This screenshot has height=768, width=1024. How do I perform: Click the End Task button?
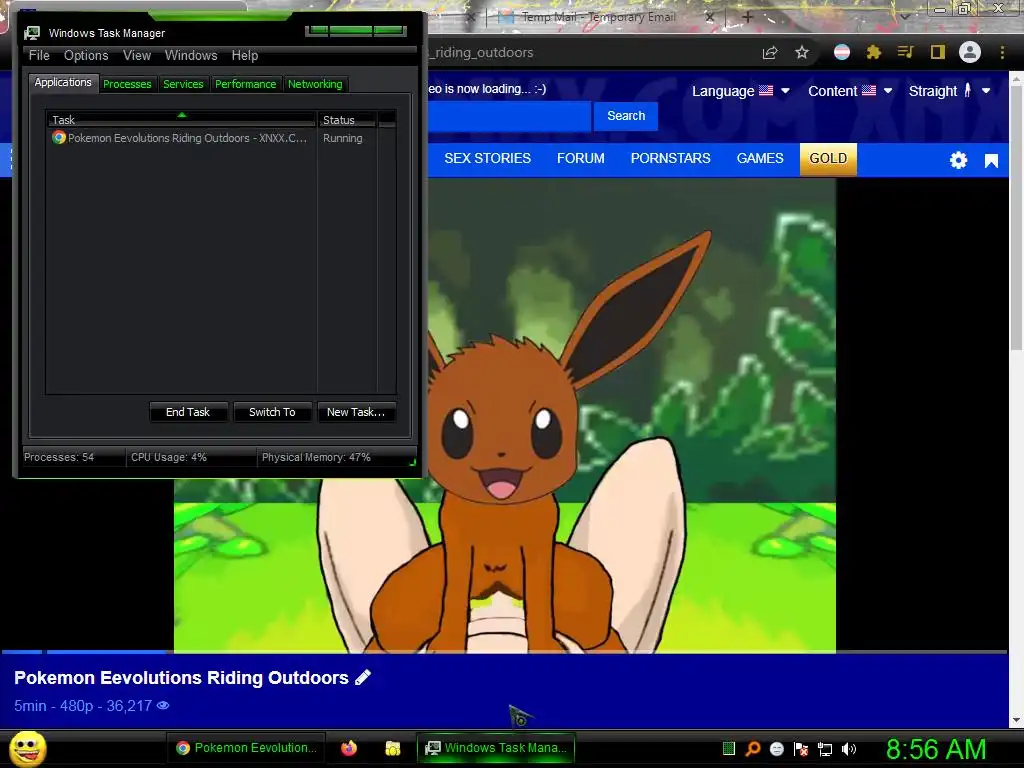[188, 412]
